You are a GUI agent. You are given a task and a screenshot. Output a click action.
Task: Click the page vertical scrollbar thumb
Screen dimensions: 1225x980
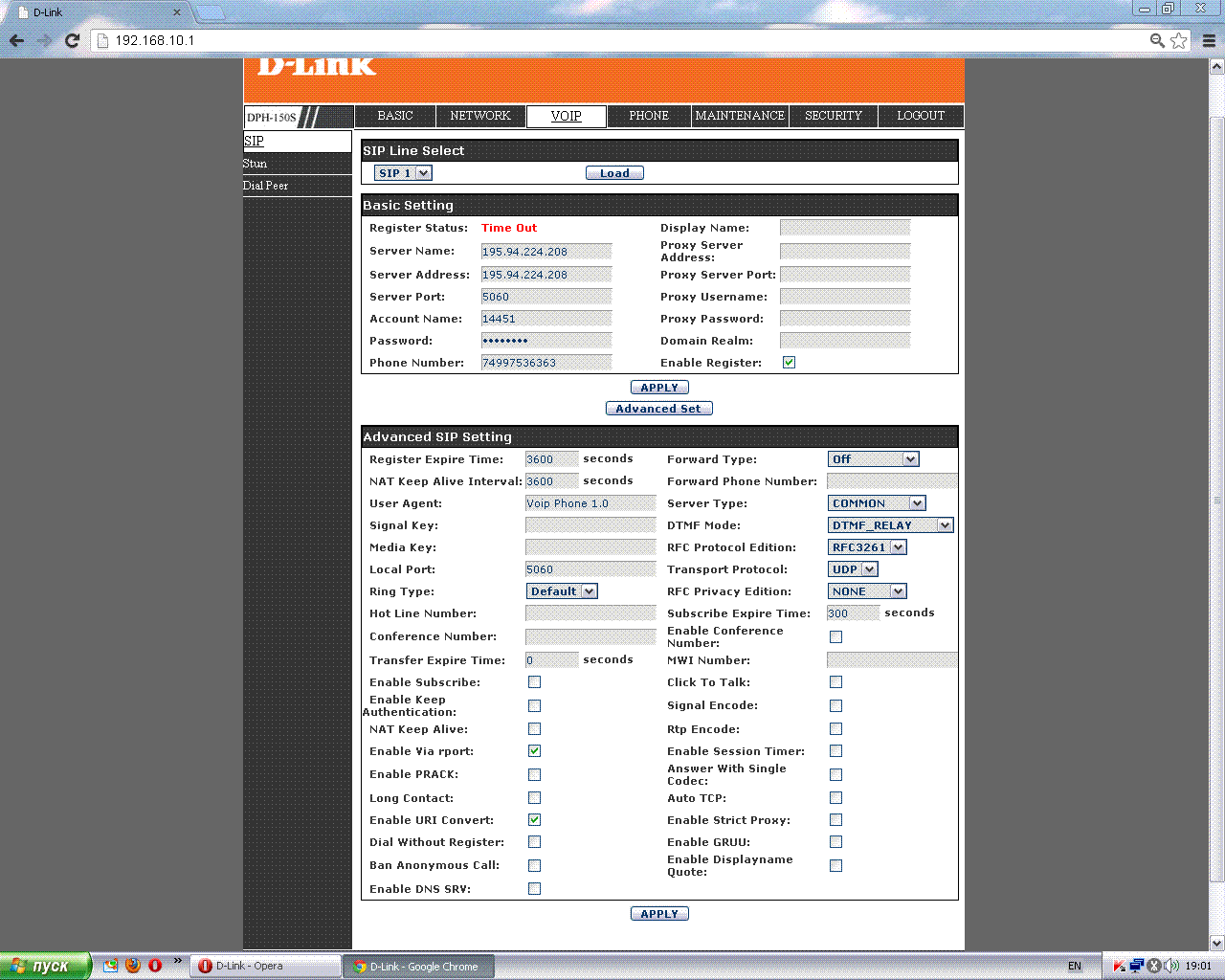(1216, 498)
